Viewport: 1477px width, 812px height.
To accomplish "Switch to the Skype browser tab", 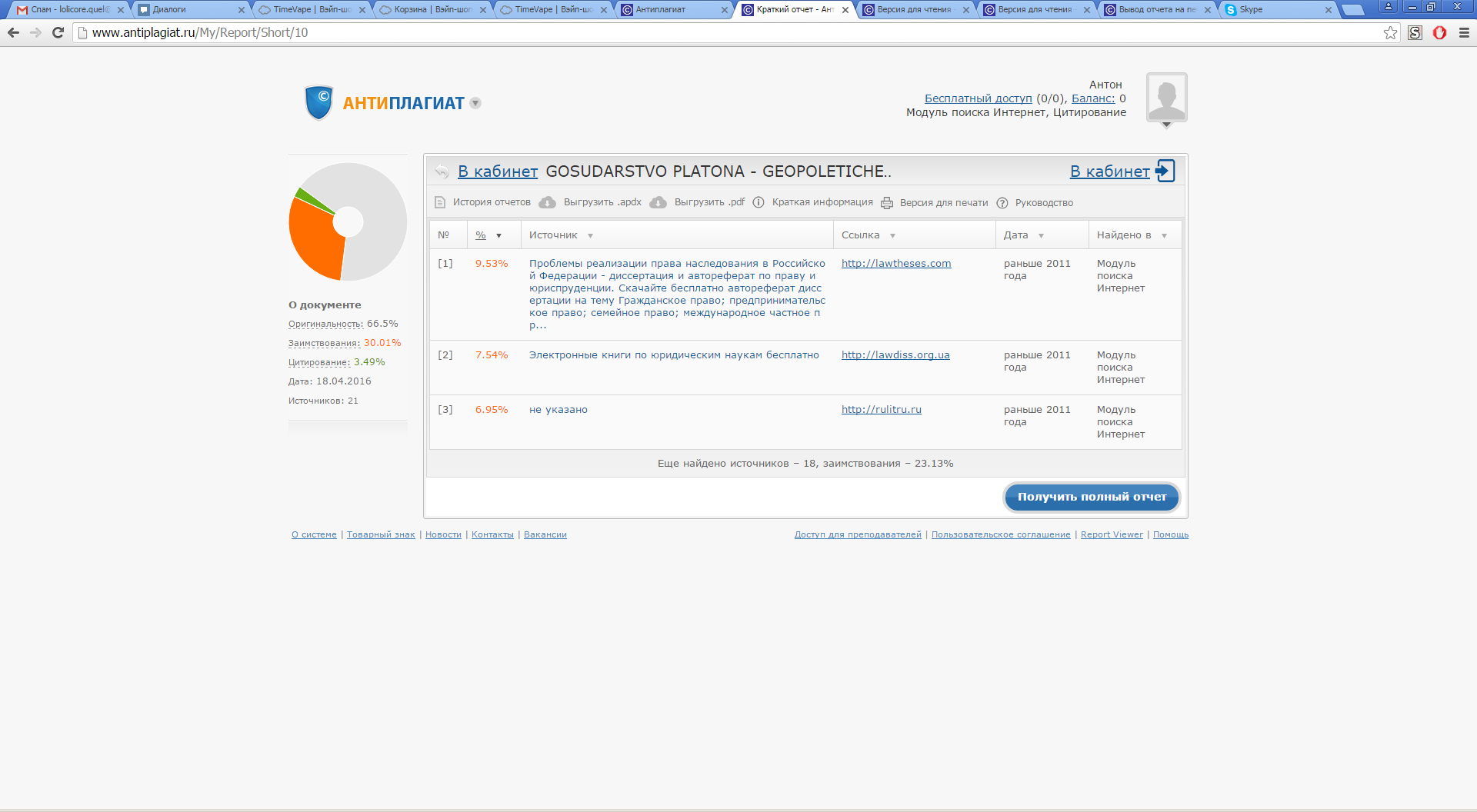I will [1279, 9].
